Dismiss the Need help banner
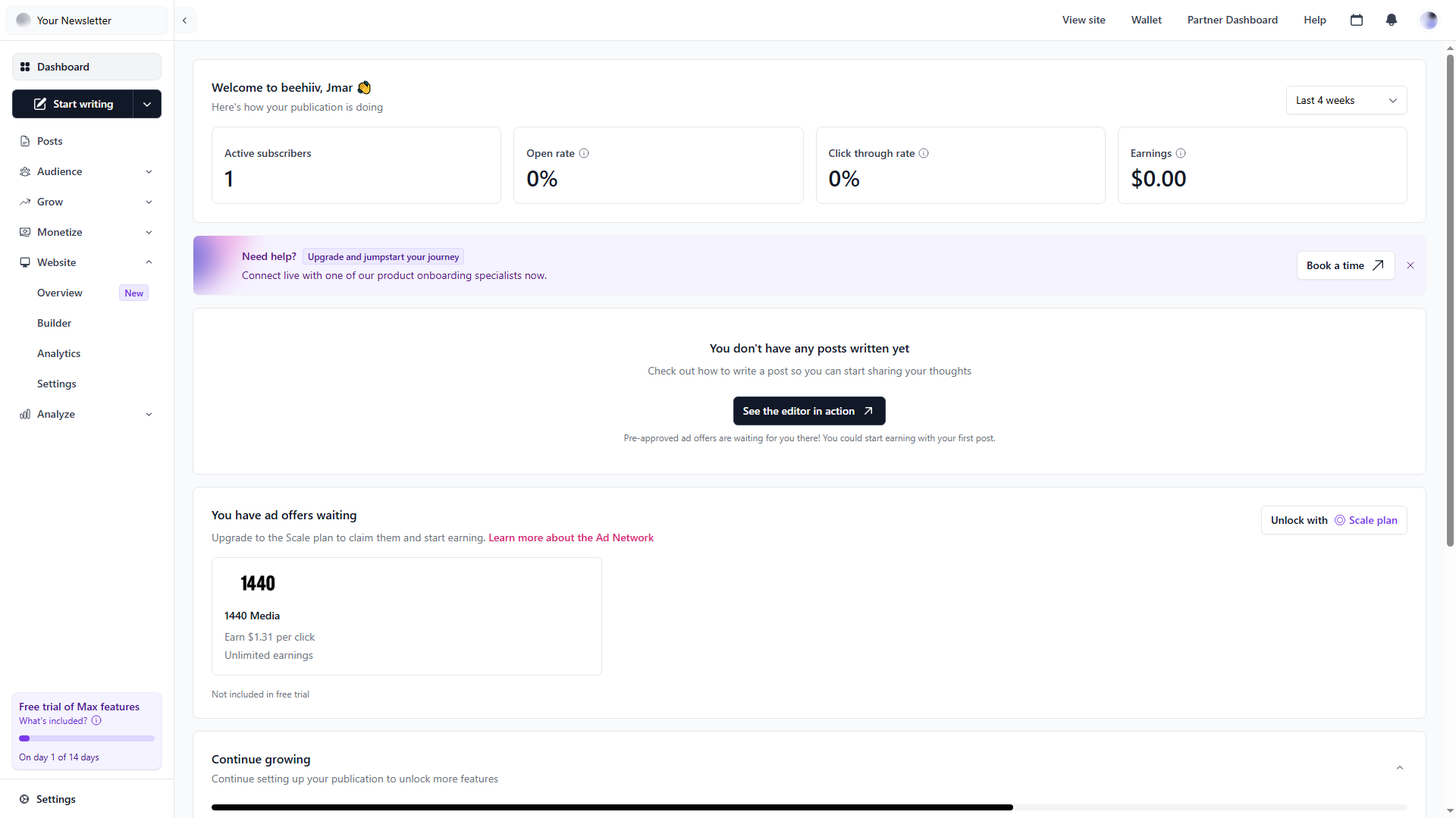The width and height of the screenshot is (1456, 818). pos(1410,265)
